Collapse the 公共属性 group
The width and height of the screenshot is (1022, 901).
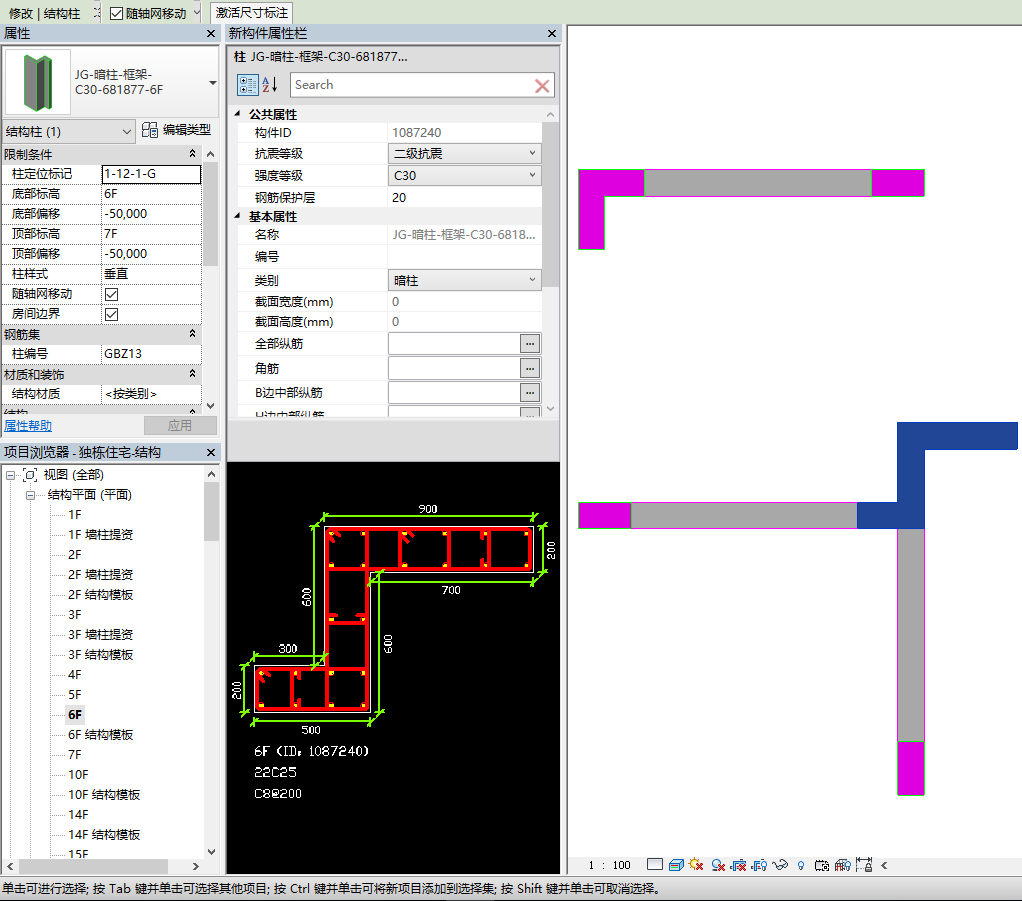click(x=237, y=114)
